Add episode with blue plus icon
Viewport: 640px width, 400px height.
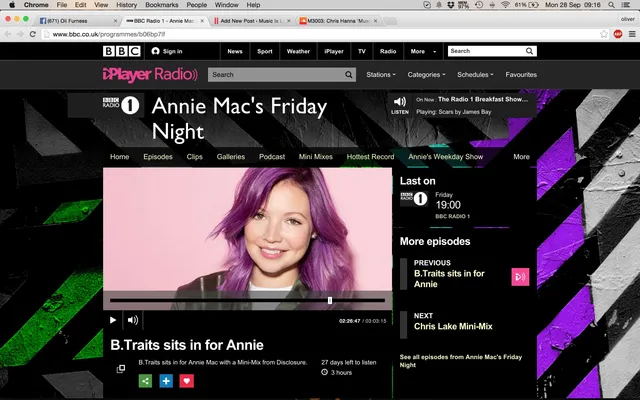click(x=166, y=381)
